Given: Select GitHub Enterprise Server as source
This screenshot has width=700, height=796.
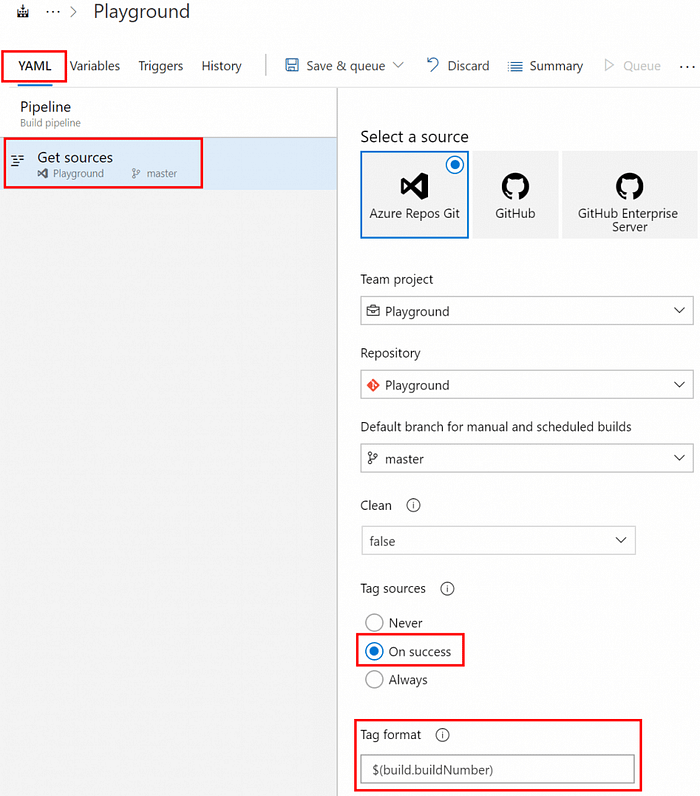Looking at the screenshot, I should [x=629, y=194].
